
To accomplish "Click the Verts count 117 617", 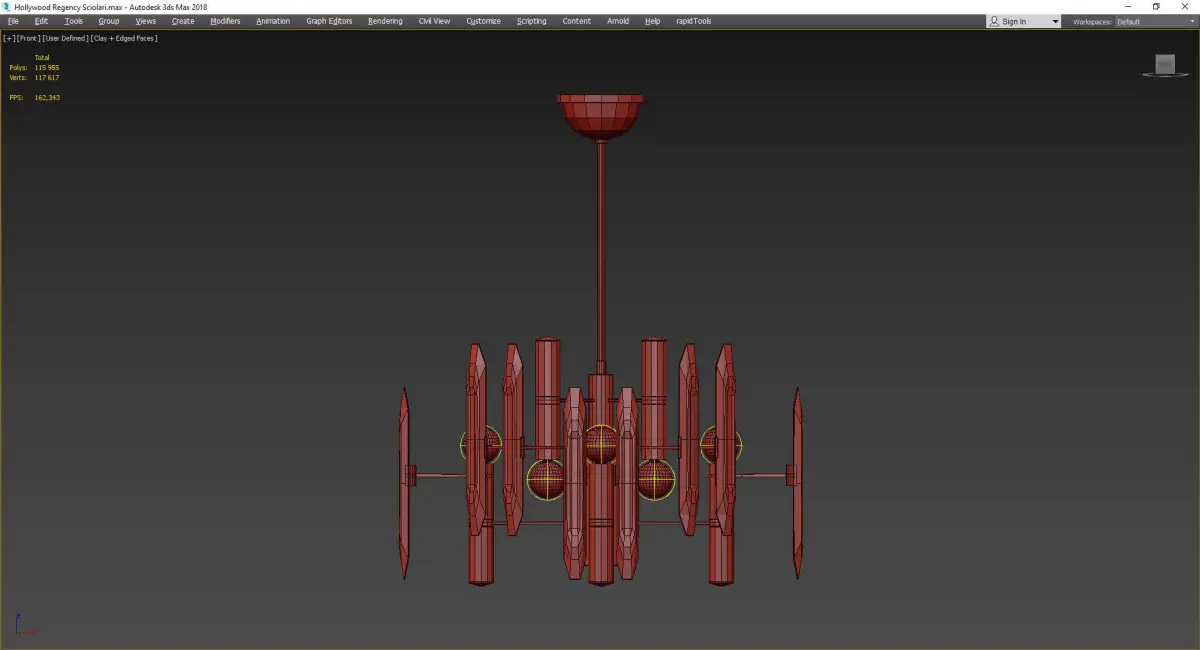I will pos(47,77).
